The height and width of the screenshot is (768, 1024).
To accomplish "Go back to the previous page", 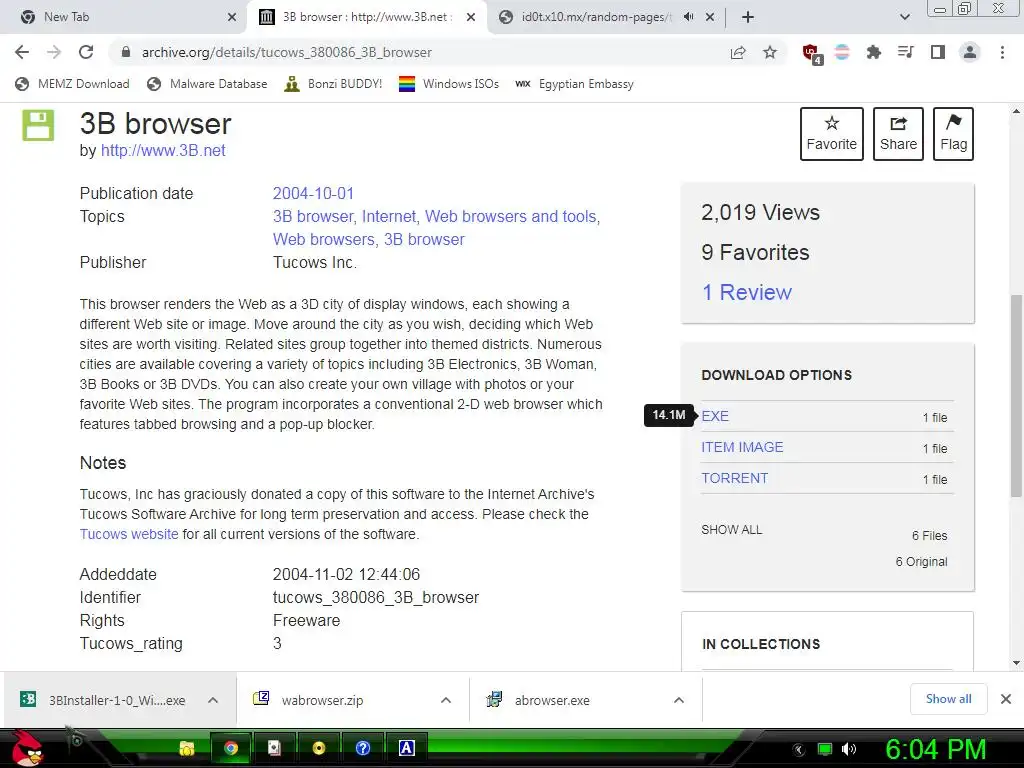I will tap(22, 52).
